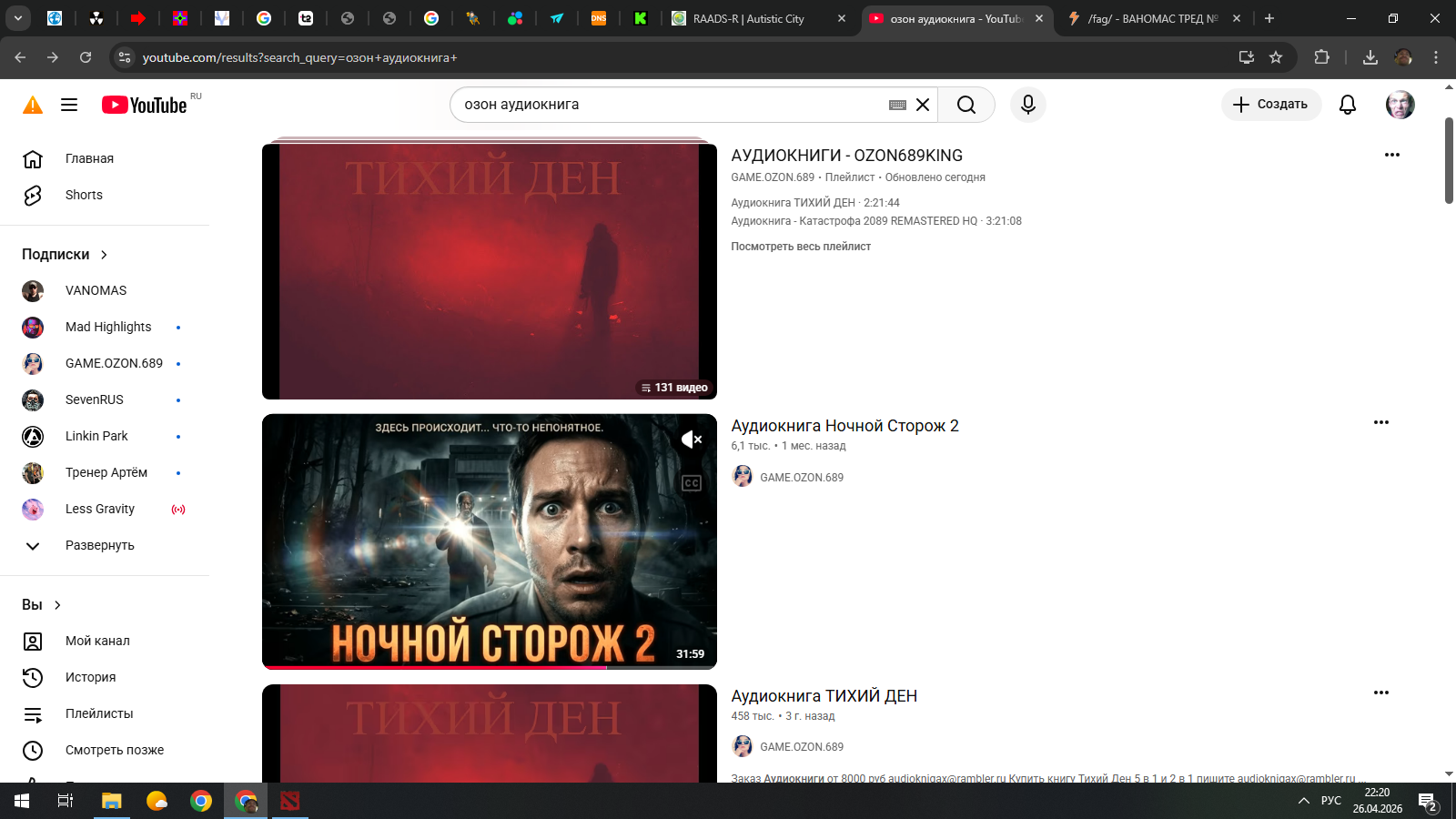The height and width of the screenshot is (819, 1456).
Task: Reload the current page
Action: 86,57
